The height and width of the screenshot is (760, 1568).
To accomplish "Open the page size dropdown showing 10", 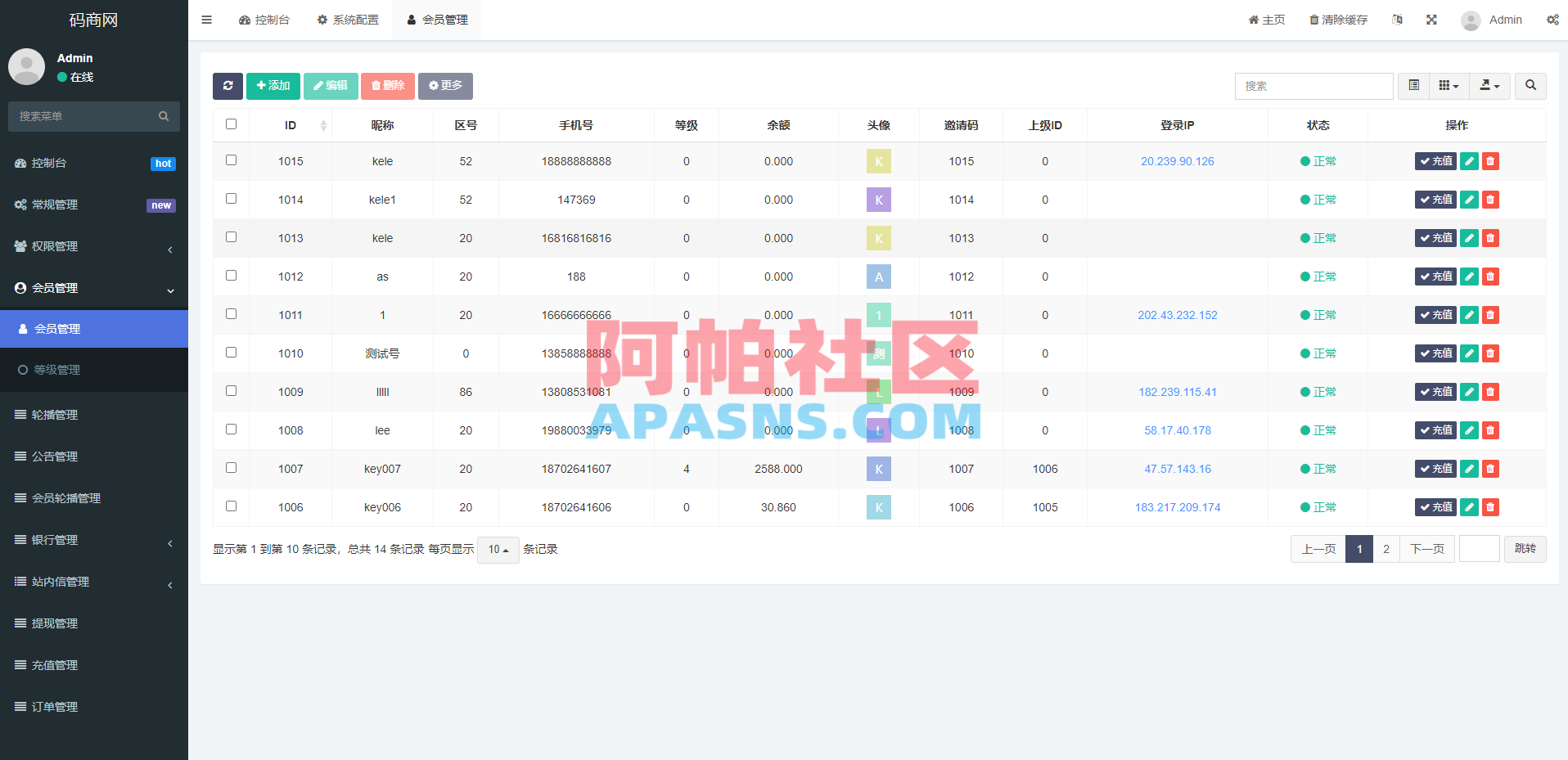I will (498, 549).
